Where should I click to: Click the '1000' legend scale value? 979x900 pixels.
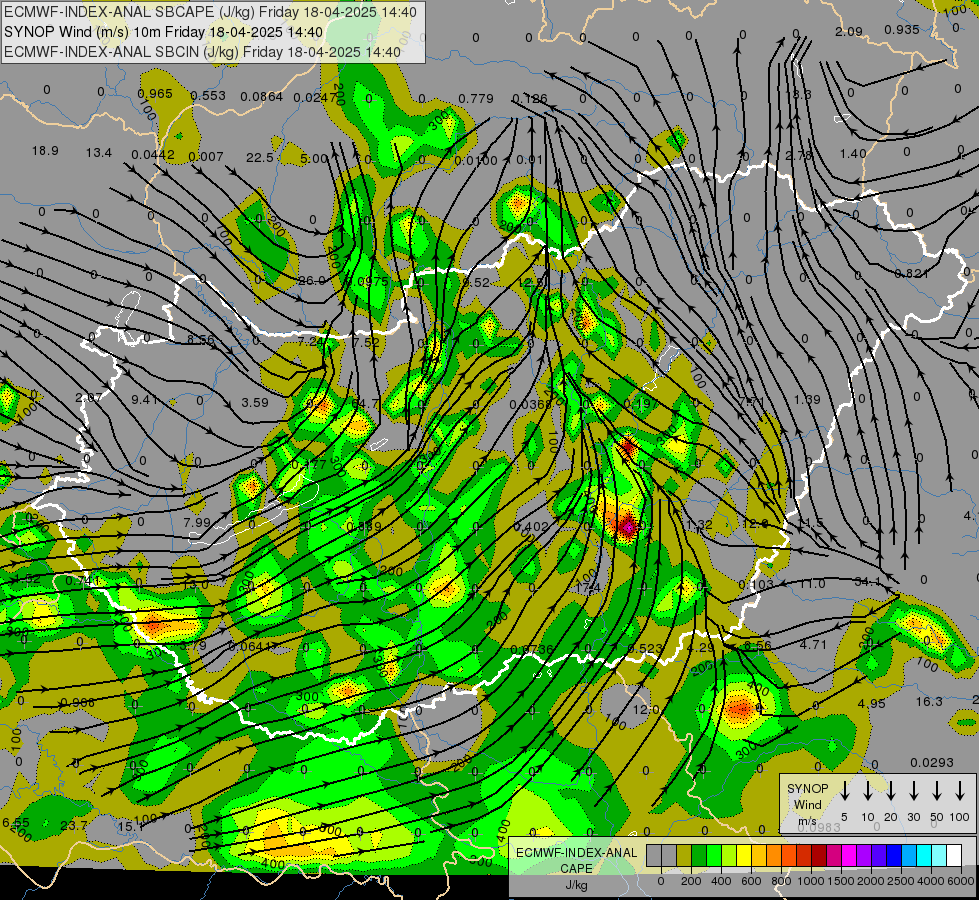811,881
